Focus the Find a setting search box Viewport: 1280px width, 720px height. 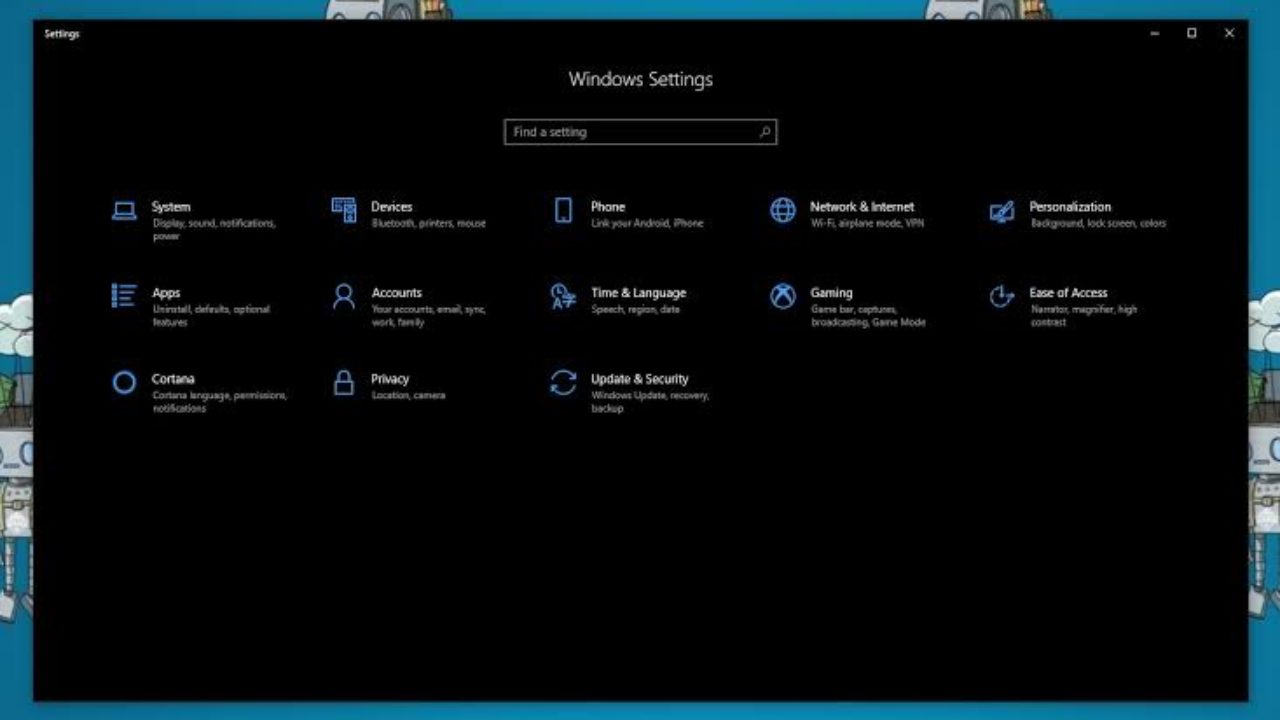pyautogui.click(x=640, y=132)
